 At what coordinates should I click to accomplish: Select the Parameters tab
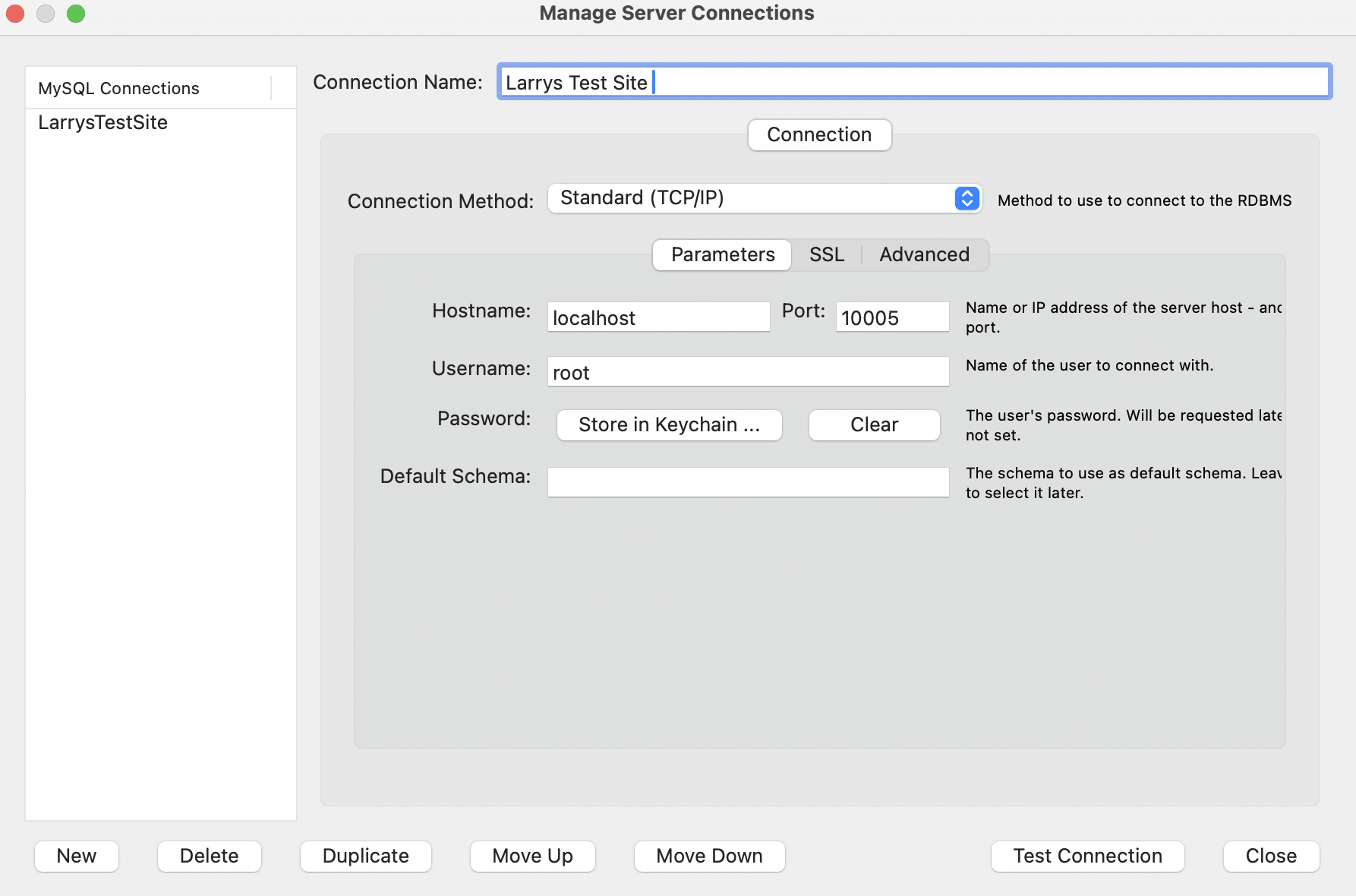pos(722,254)
